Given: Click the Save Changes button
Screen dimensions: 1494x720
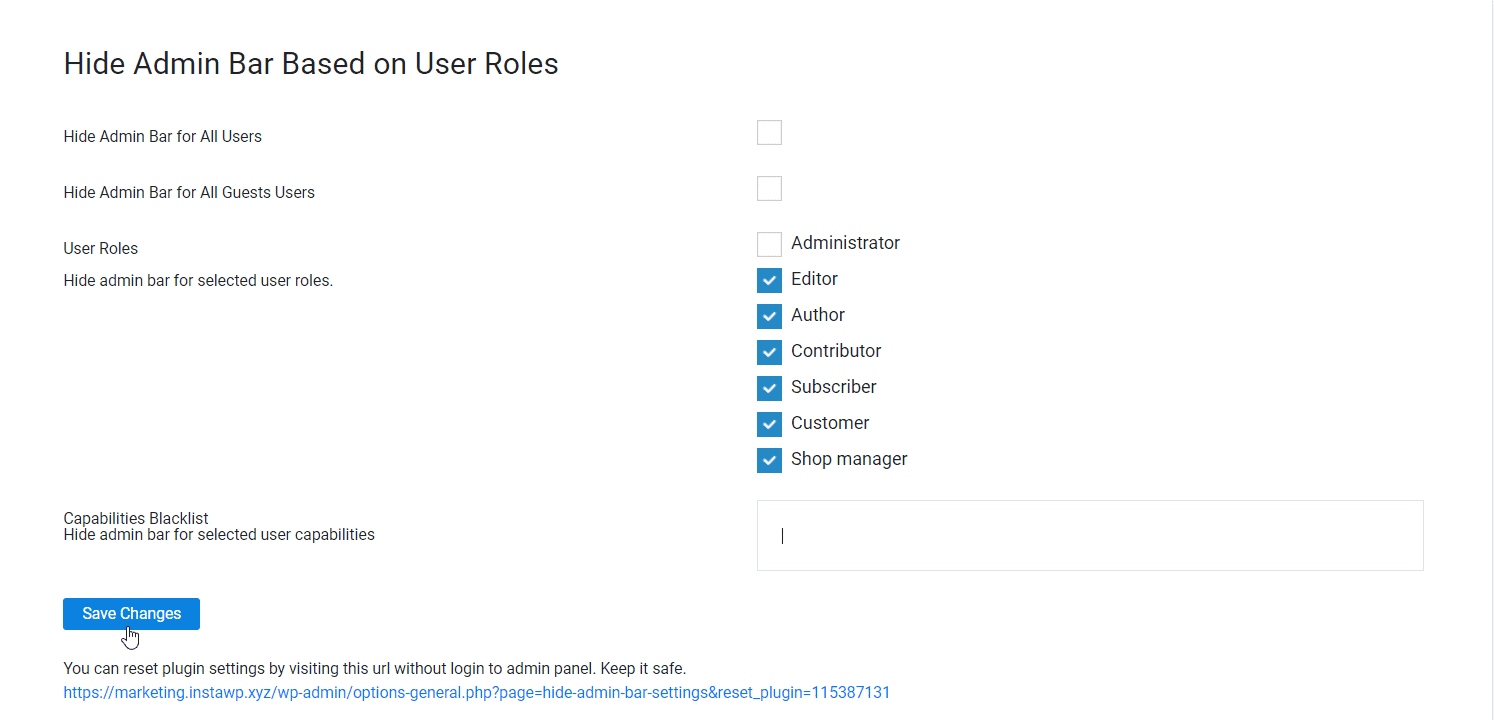Looking at the screenshot, I should (x=131, y=613).
